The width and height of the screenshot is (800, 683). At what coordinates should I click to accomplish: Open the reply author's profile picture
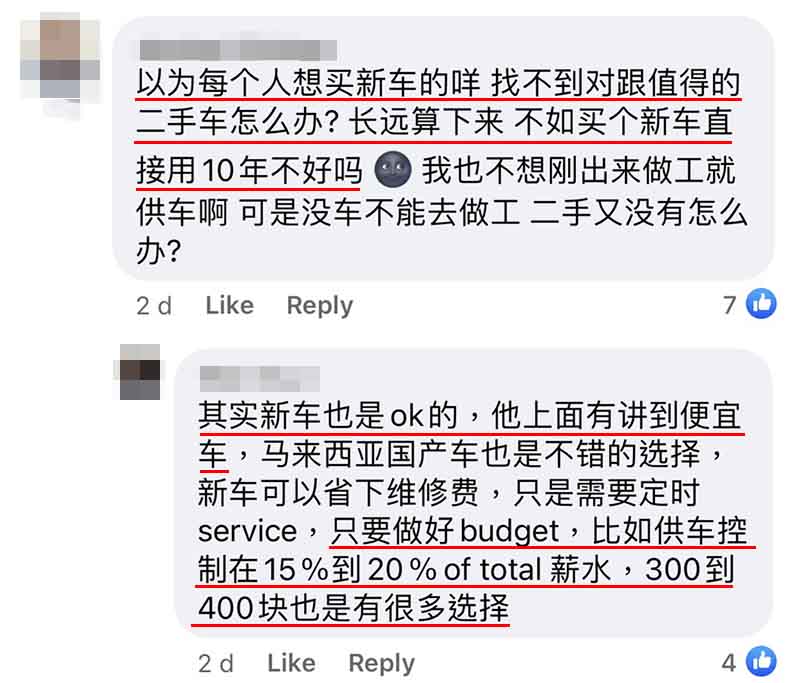140,372
